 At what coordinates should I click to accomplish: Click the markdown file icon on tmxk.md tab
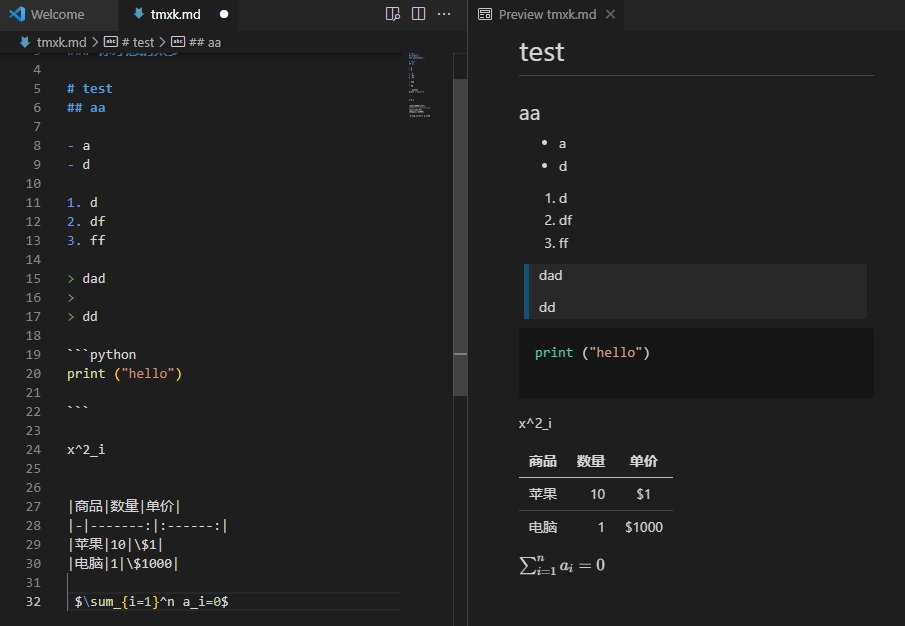coord(139,14)
